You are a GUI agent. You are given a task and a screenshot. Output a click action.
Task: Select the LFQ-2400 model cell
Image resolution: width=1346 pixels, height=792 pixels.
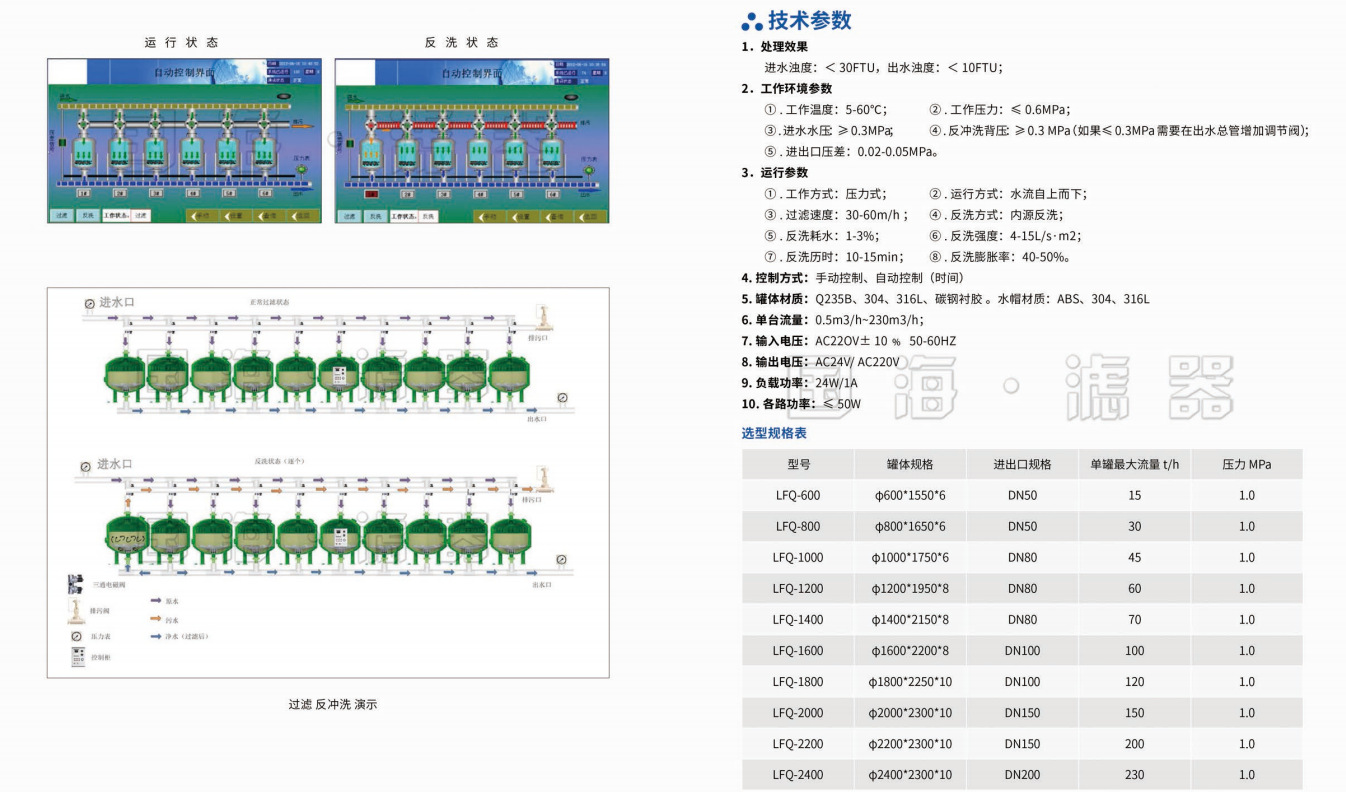798,775
